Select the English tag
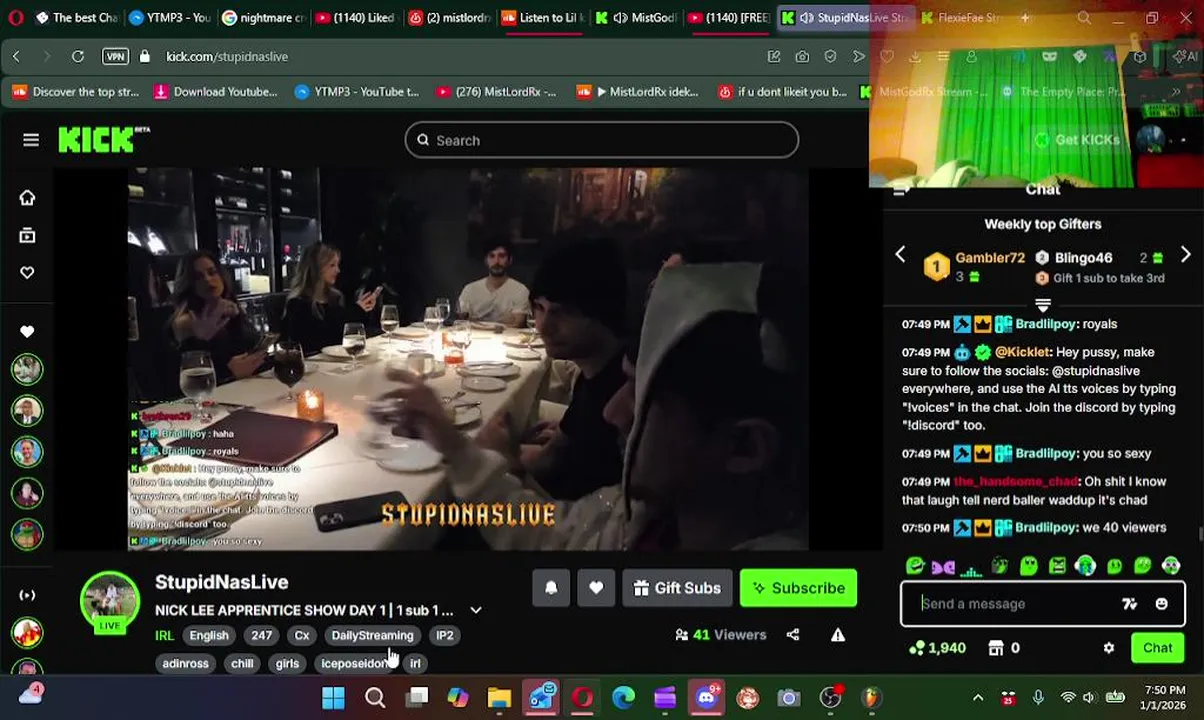This screenshot has height=720, width=1204. [x=209, y=635]
